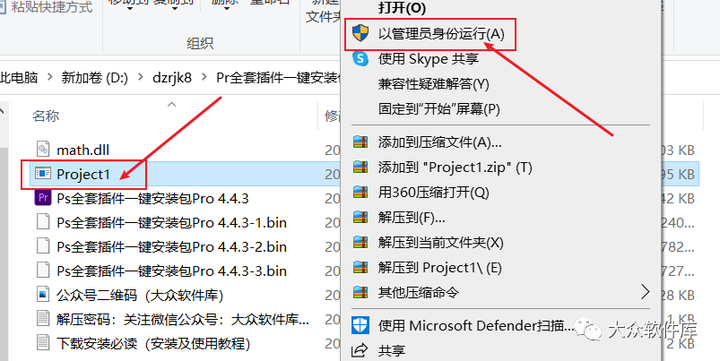Click the sort chevron above the 名称 column
Viewport: 720px width, 361px height.
point(172,104)
